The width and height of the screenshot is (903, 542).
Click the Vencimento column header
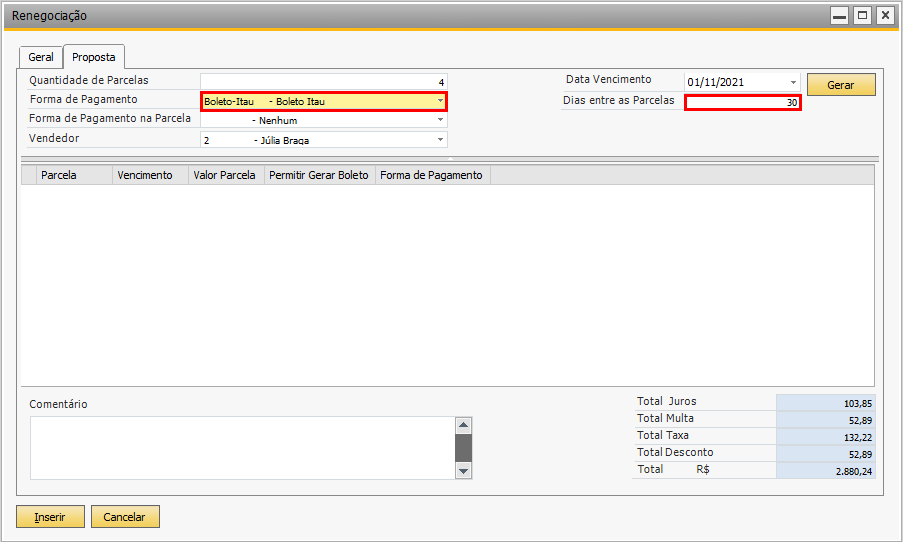150,175
